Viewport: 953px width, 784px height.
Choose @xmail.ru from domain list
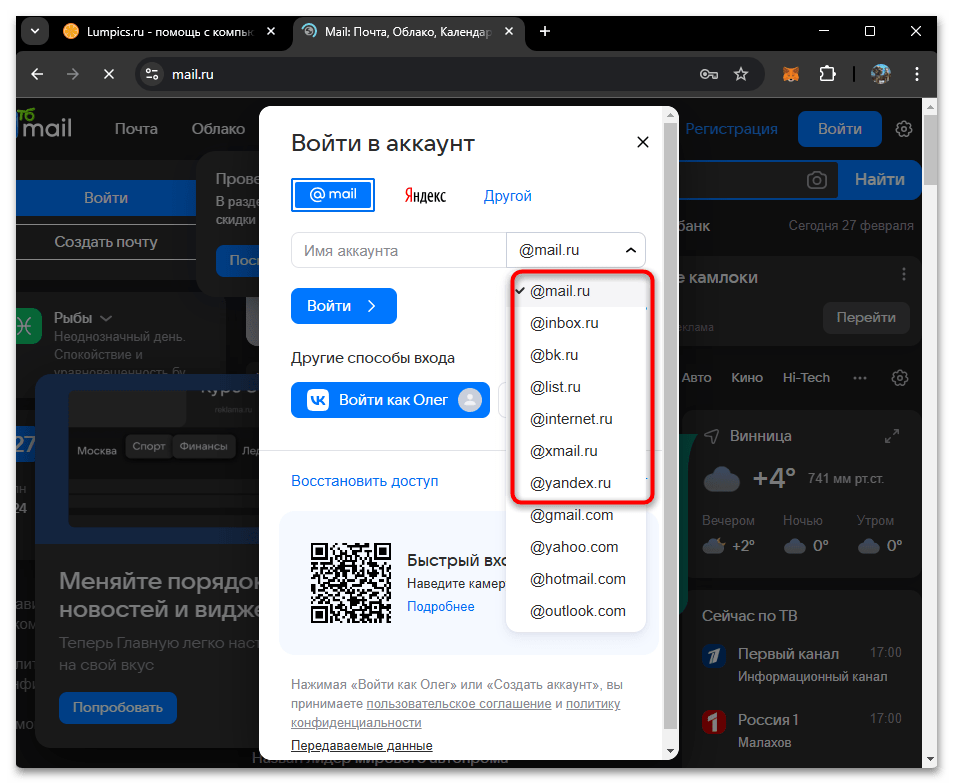coord(576,451)
